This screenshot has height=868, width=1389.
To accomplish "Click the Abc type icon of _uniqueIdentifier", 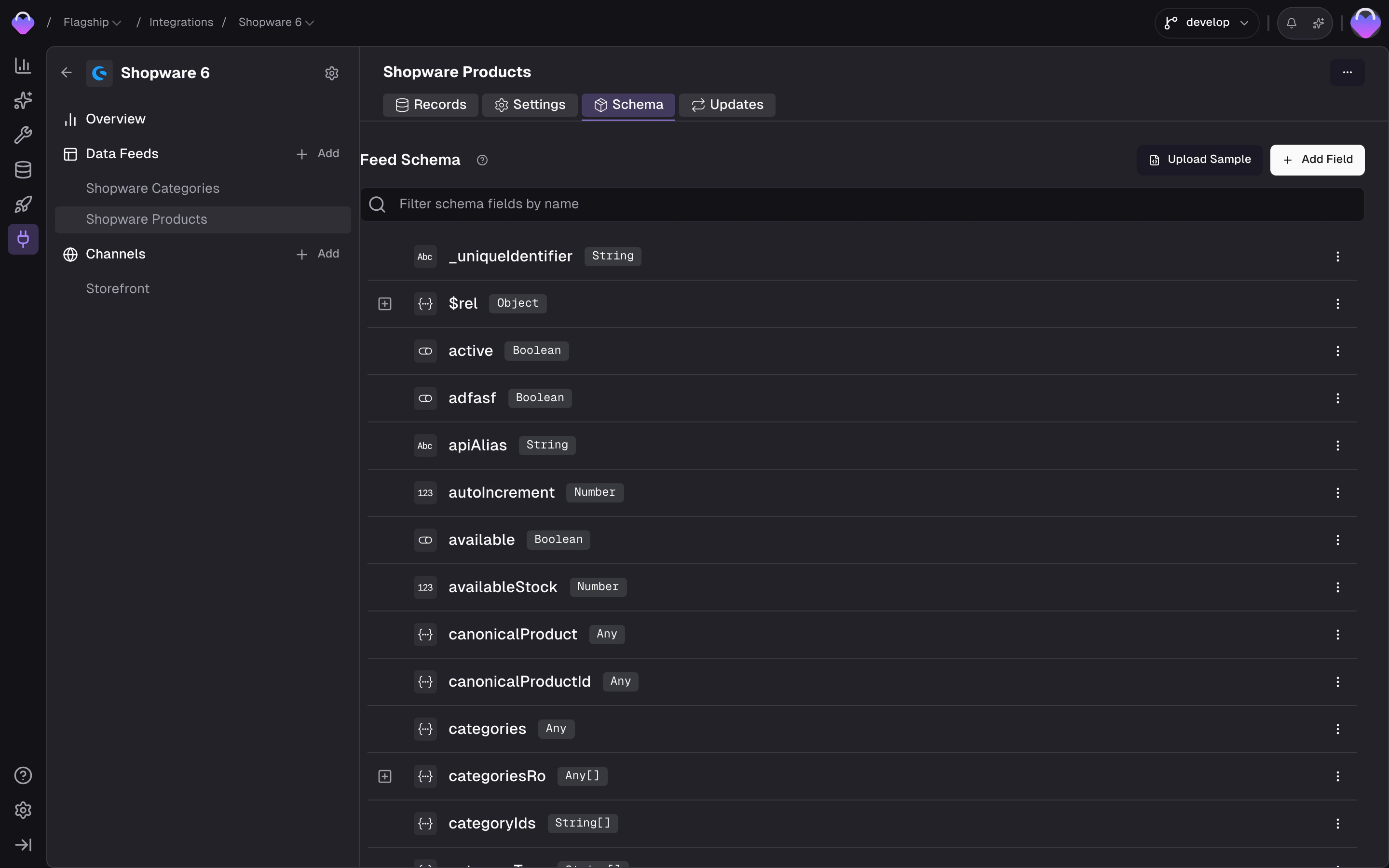I will tap(425, 257).
